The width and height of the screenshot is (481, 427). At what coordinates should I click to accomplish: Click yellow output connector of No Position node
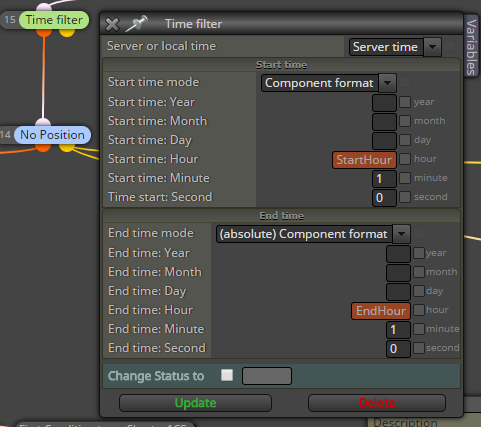(x=67, y=148)
